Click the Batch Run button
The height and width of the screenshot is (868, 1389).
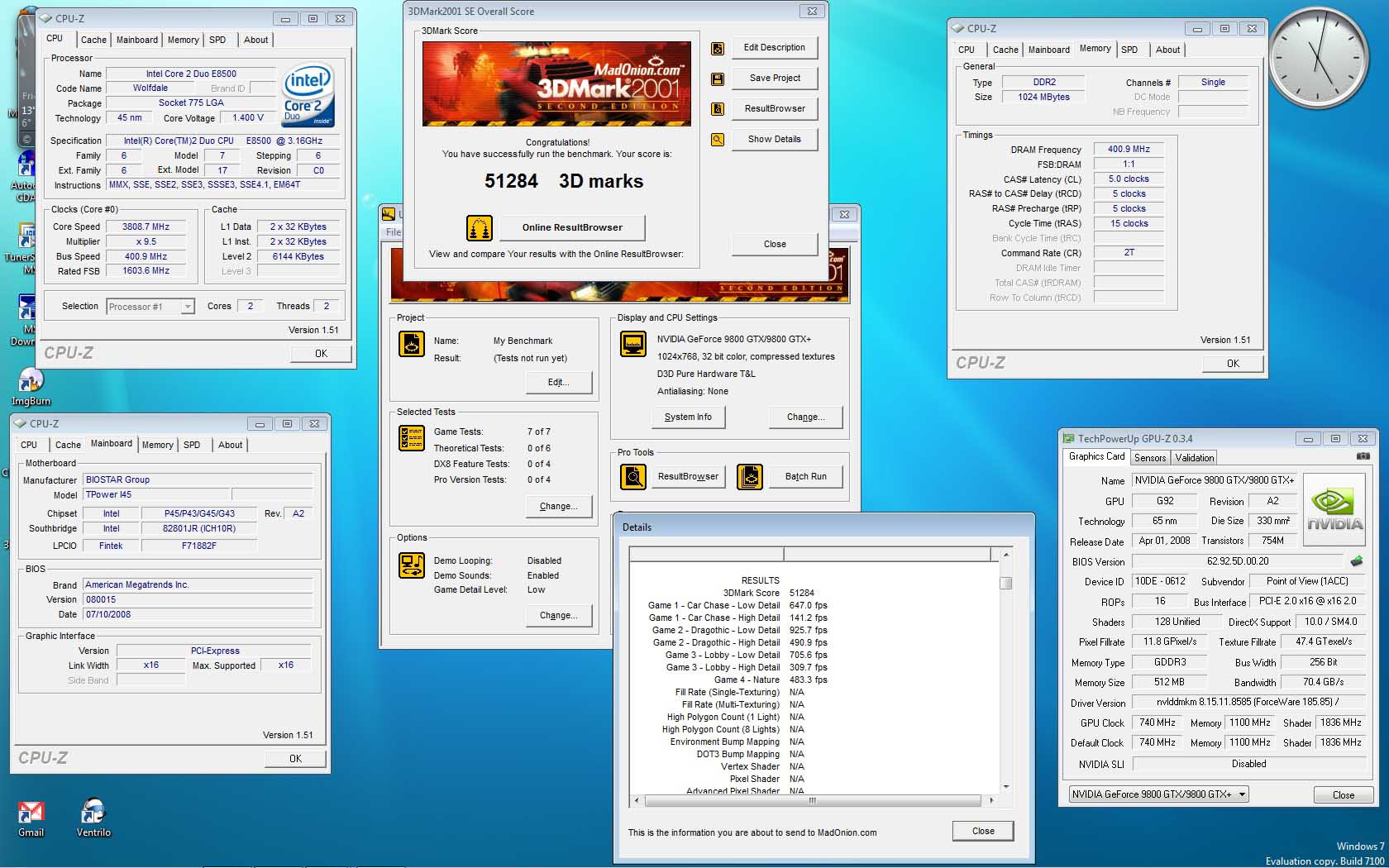coord(806,477)
